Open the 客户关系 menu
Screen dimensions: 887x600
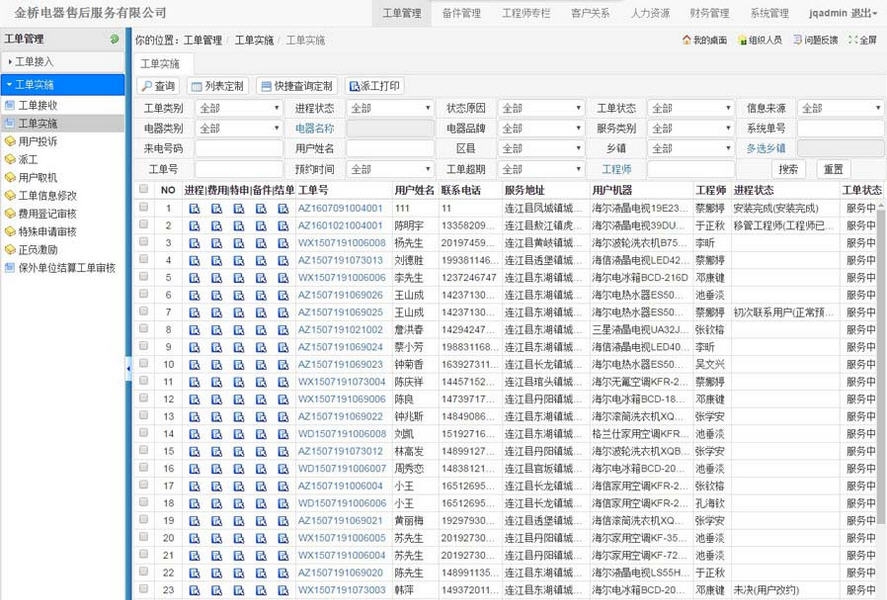click(x=591, y=13)
